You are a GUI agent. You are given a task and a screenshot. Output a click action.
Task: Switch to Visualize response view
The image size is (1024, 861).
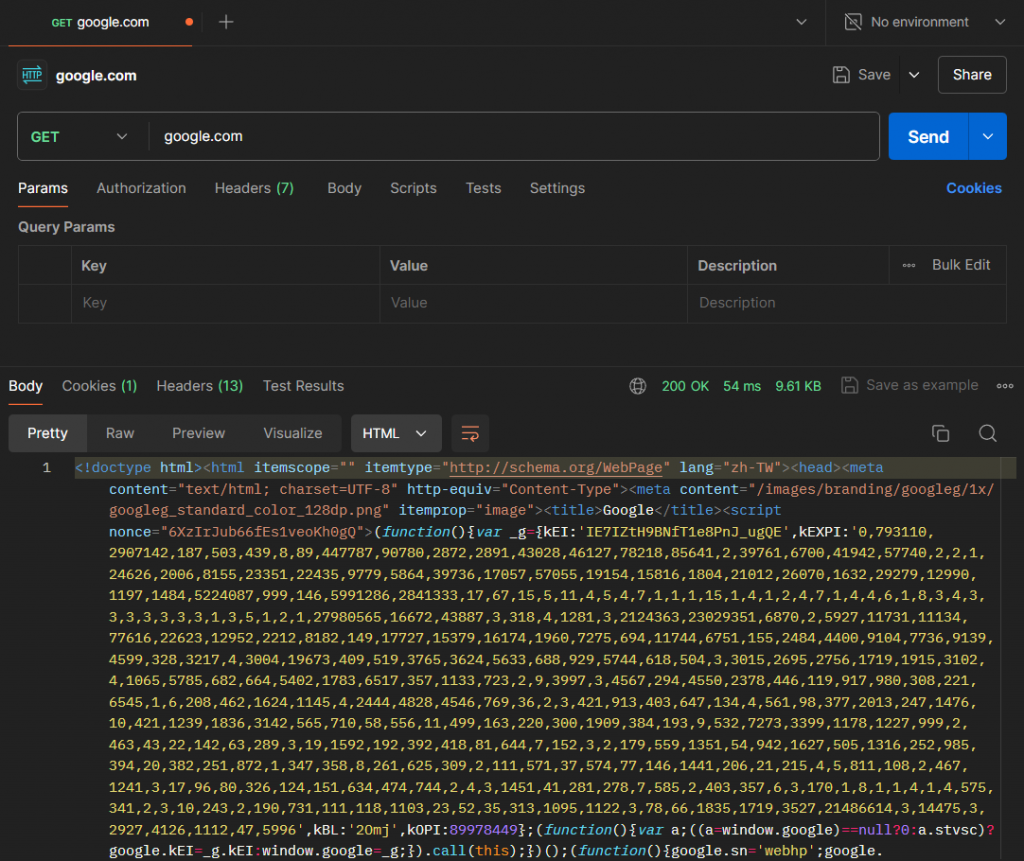(x=293, y=433)
